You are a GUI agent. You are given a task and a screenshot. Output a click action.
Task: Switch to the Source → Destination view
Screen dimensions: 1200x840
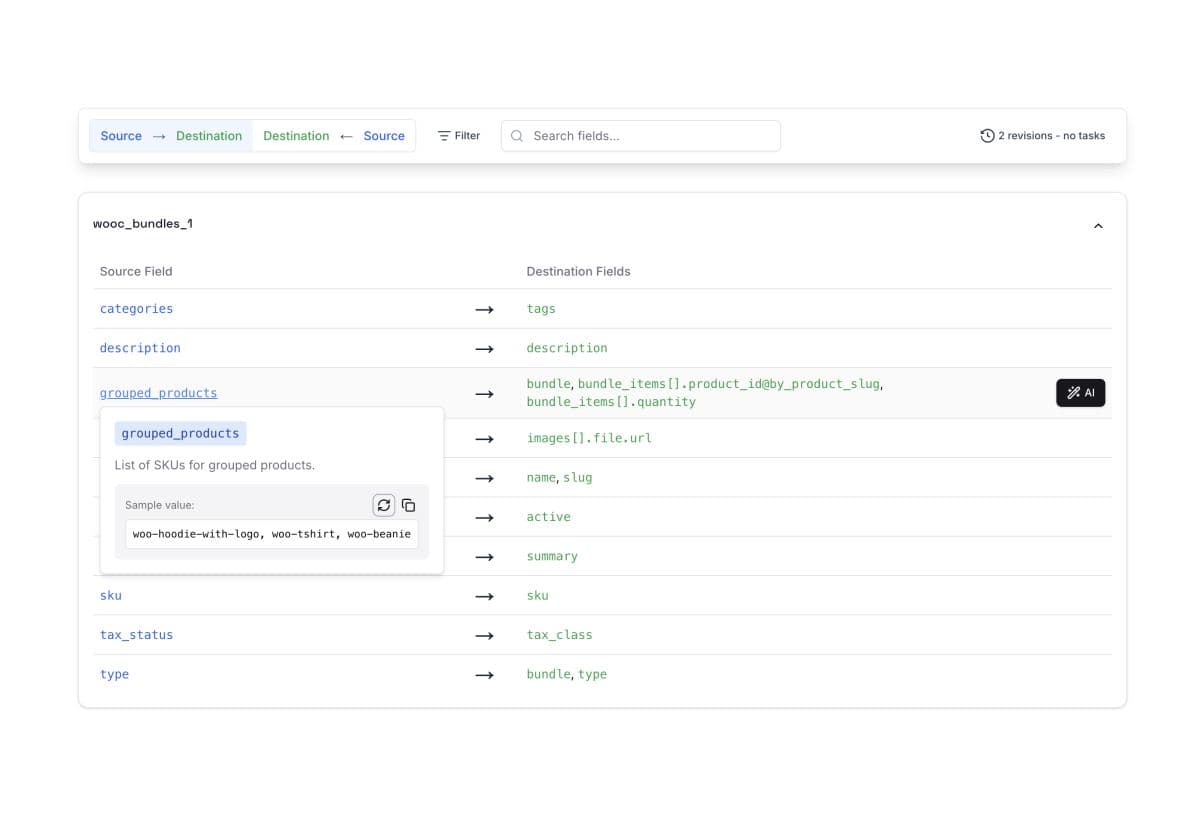(x=170, y=135)
